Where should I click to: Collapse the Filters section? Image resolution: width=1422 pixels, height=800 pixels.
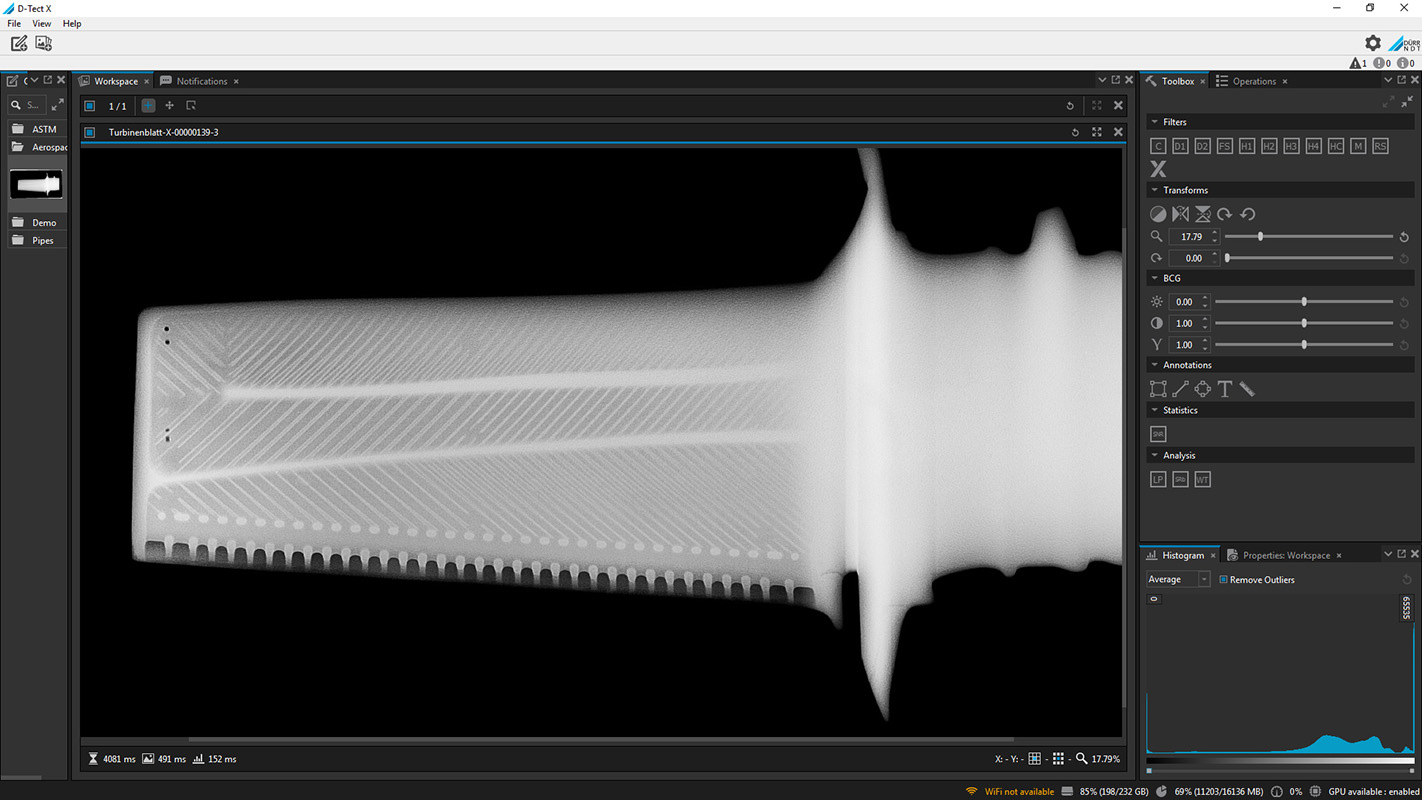[x=1155, y=122]
